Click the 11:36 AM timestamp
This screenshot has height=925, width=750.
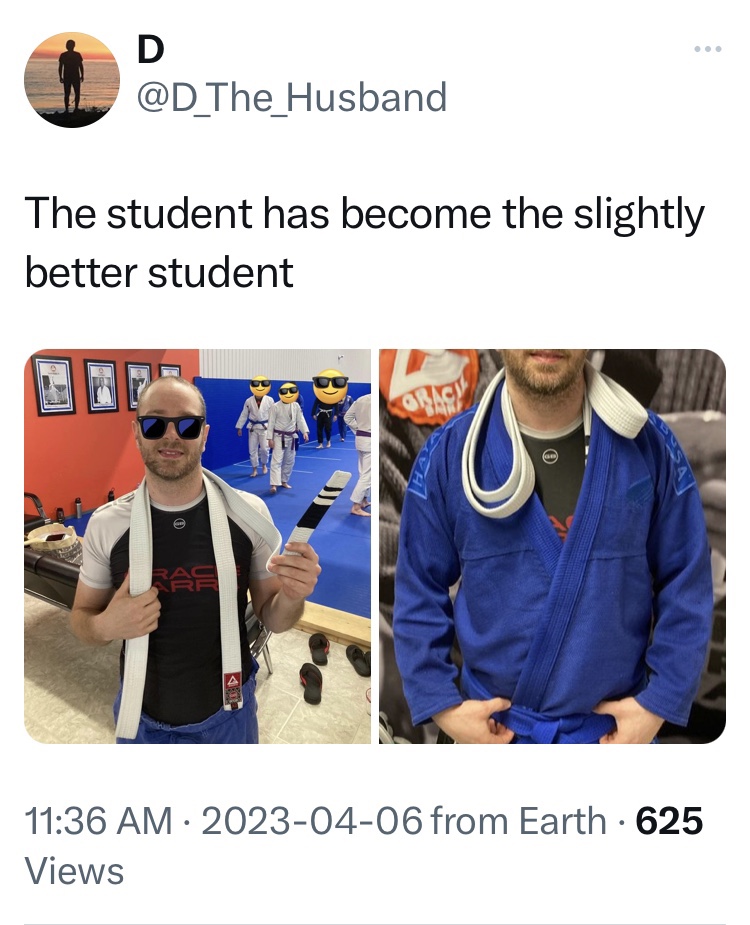point(99,821)
